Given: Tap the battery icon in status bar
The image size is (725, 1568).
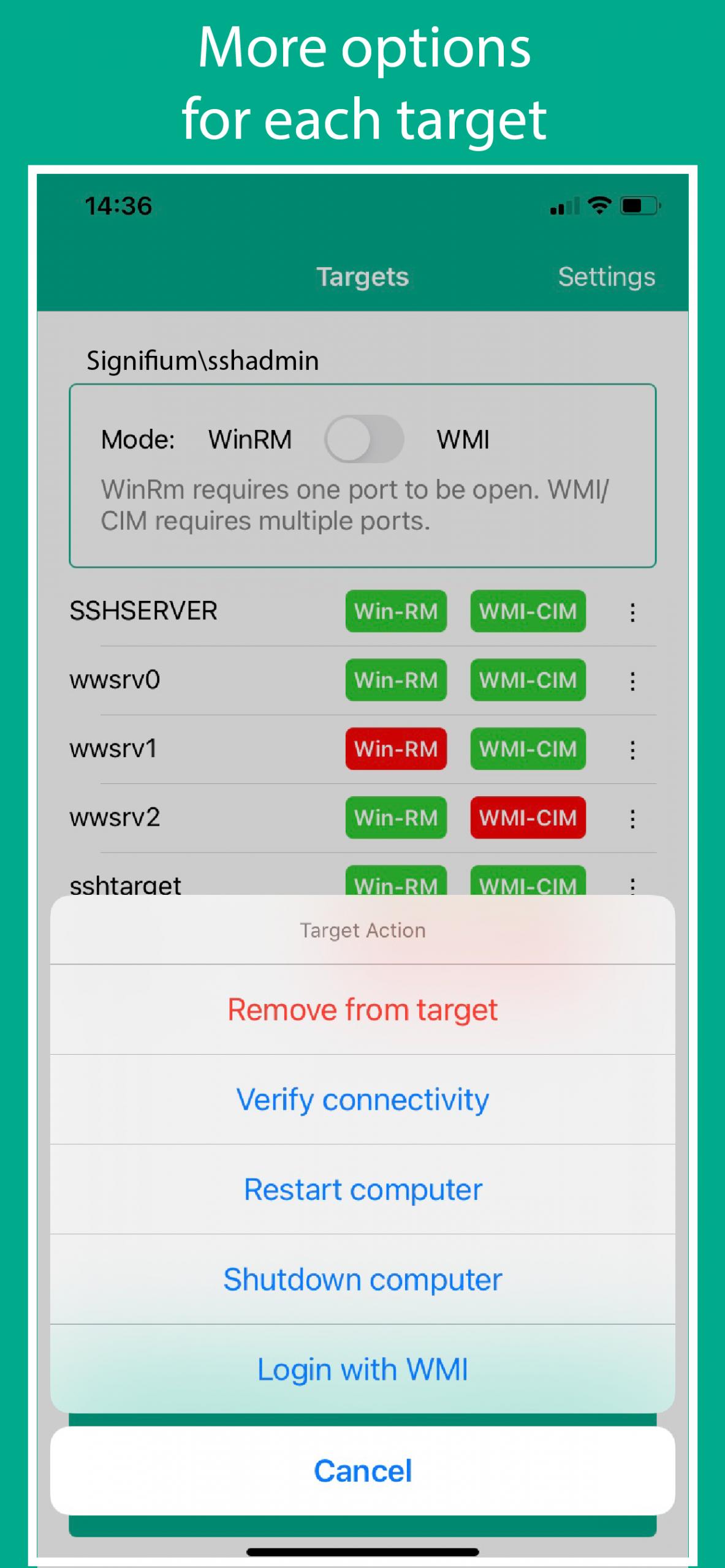Looking at the screenshot, I should coord(640,206).
